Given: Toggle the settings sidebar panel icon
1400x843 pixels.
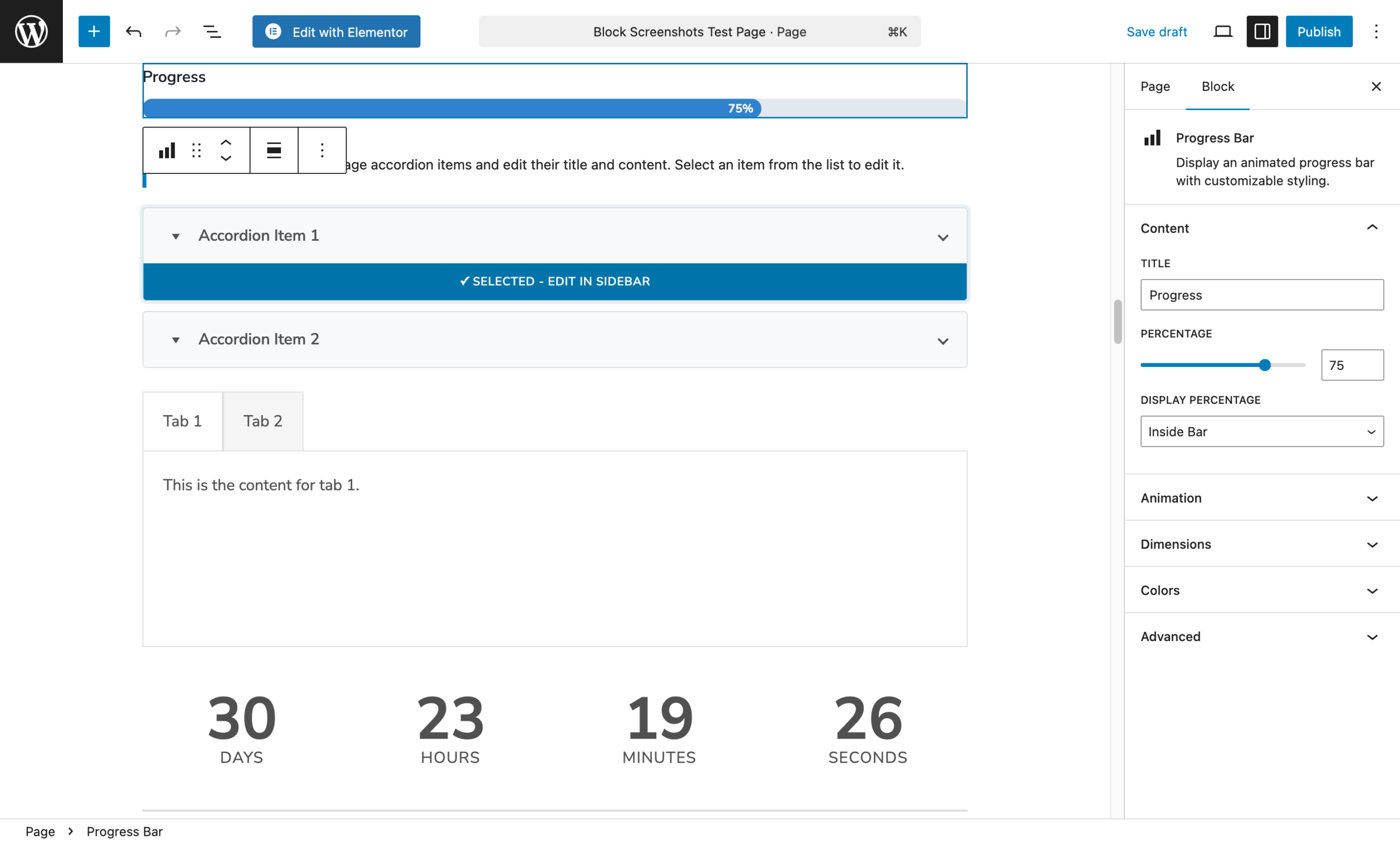Looking at the screenshot, I should [x=1262, y=31].
